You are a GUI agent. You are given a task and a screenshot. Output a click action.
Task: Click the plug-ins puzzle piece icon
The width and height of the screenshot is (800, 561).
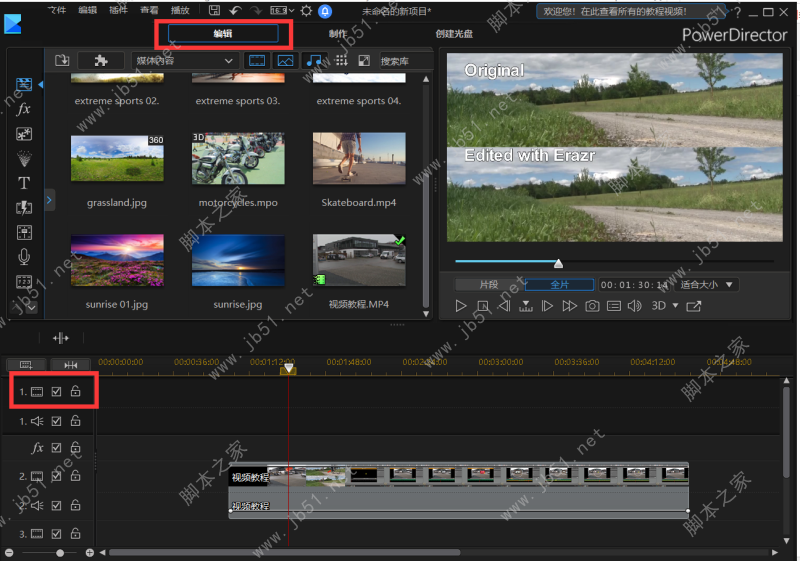coord(101,61)
